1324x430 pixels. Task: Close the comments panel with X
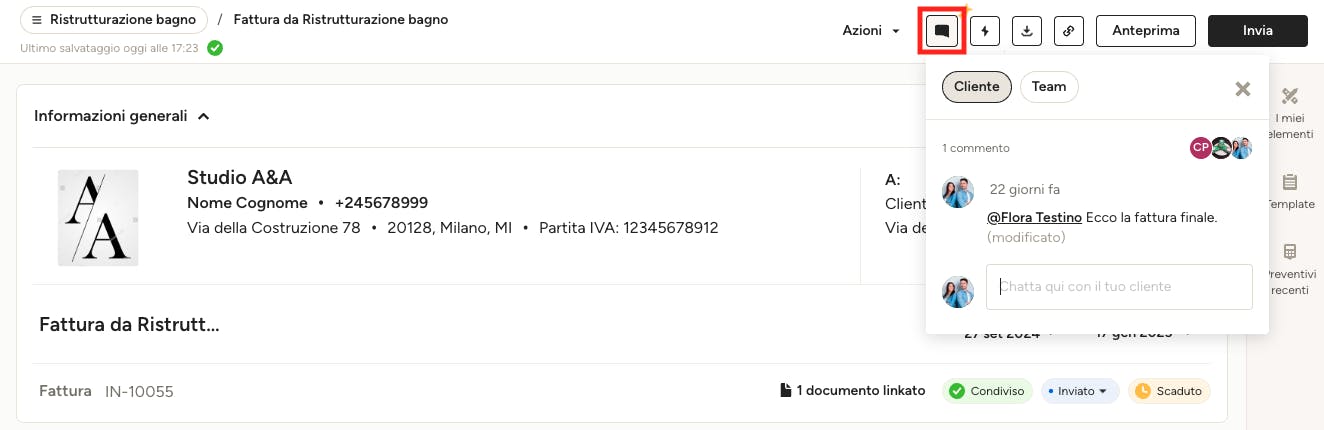1243,89
